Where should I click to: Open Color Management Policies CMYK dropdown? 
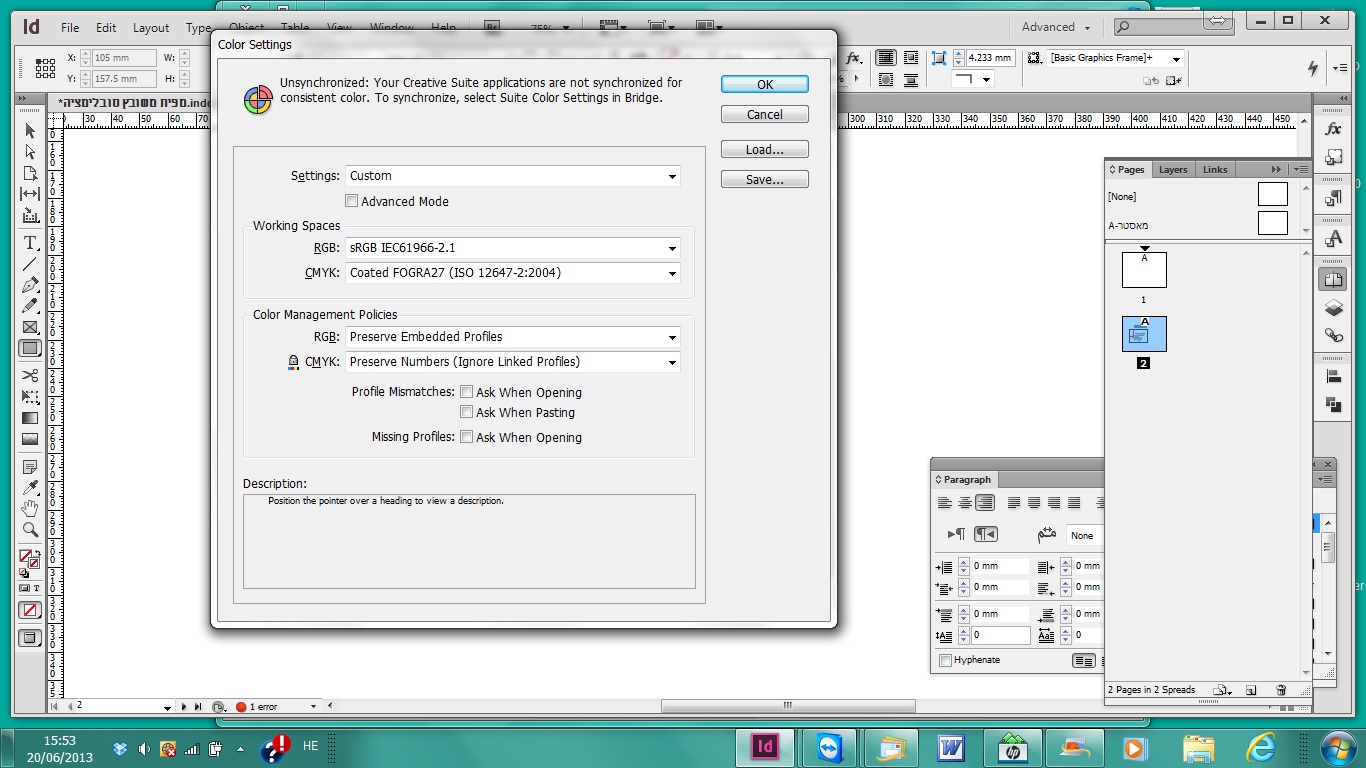point(513,362)
